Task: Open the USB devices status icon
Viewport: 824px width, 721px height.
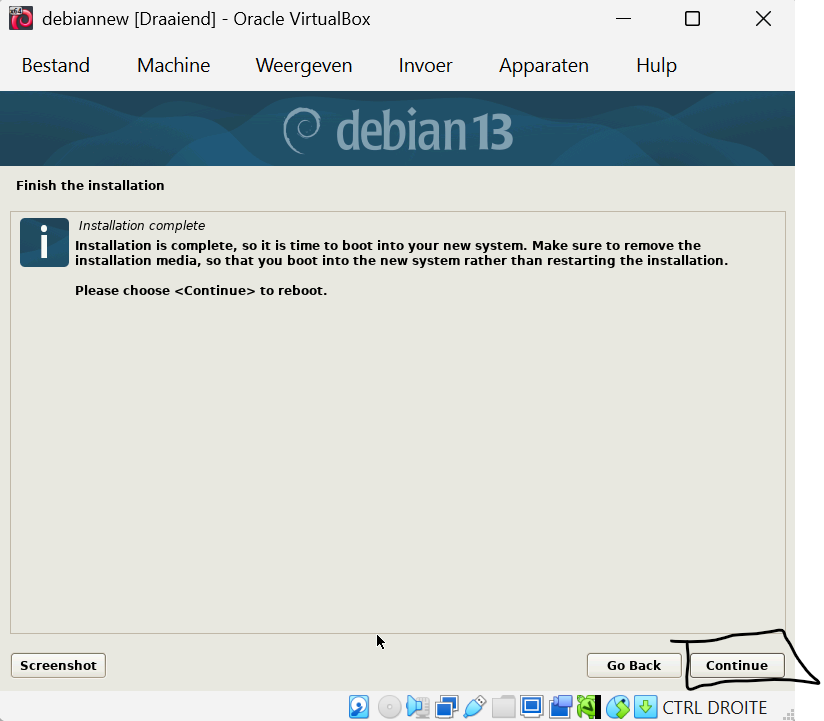Action: click(475, 707)
